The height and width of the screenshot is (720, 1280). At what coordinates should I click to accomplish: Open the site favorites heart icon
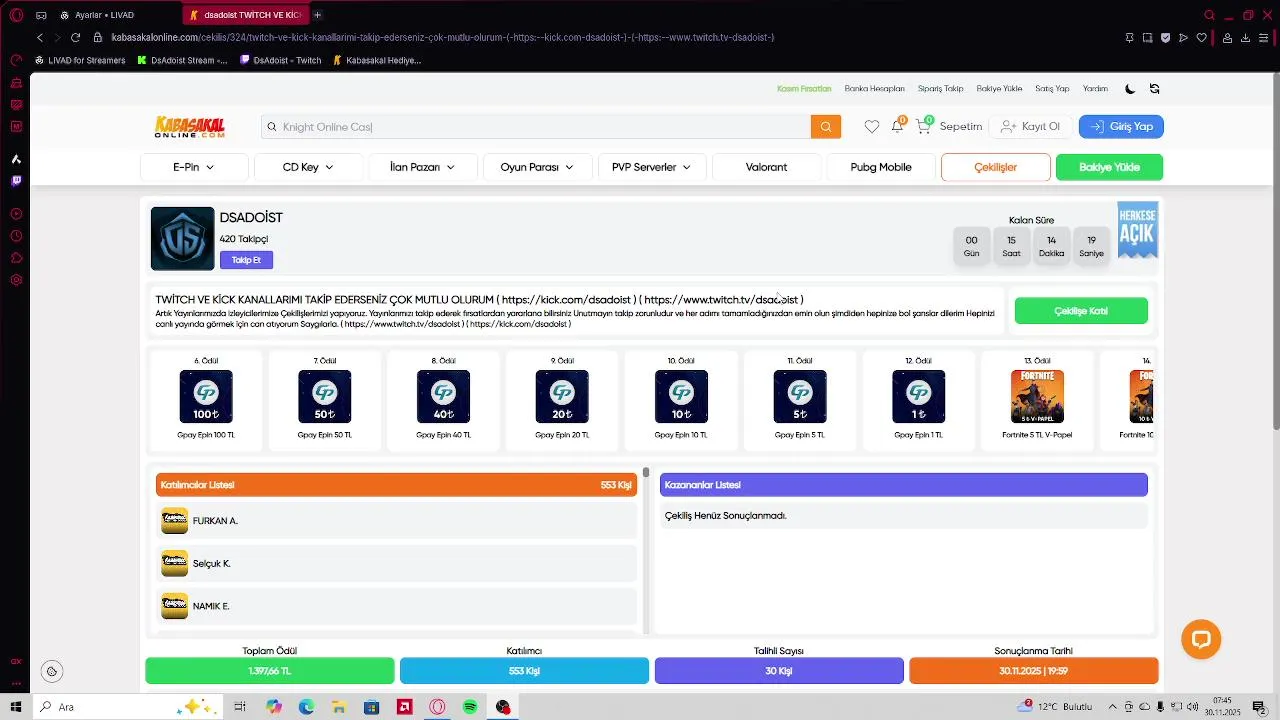[872, 127]
